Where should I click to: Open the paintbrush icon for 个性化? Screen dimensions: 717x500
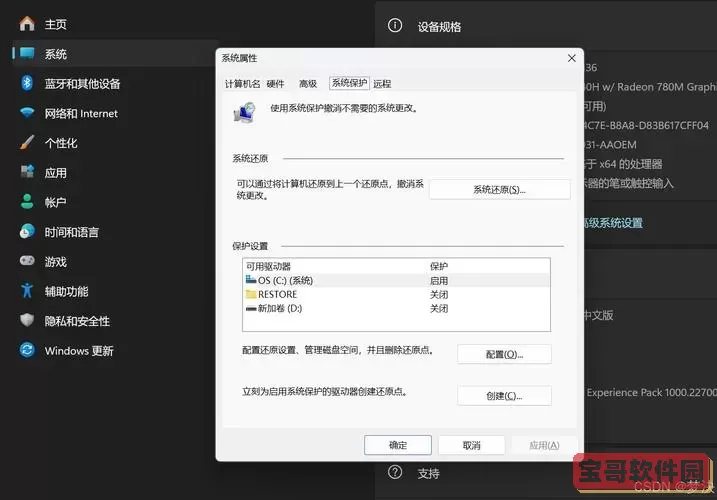click(x=27, y=142)
